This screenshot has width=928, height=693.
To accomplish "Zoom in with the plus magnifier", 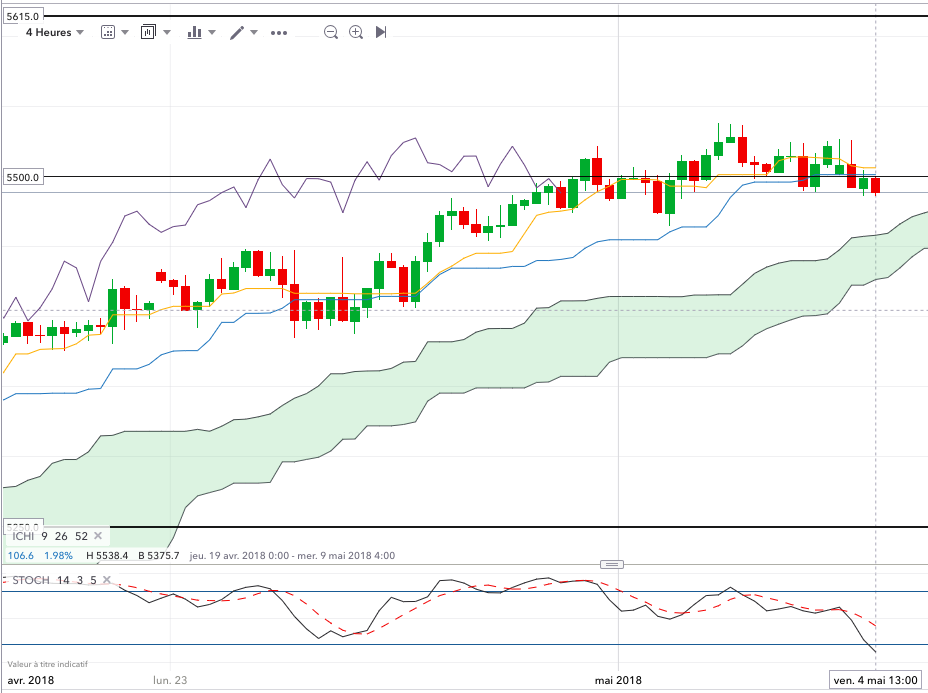I will (x=356, y=32).
